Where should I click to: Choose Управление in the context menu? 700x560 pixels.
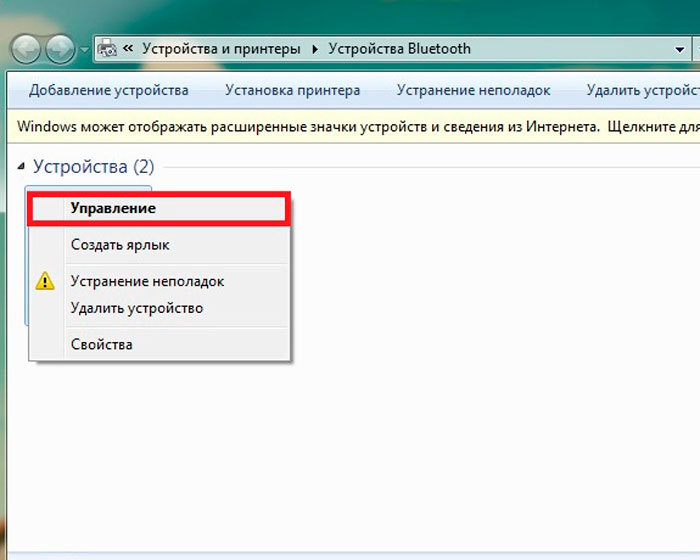click(x=113, y=208)
